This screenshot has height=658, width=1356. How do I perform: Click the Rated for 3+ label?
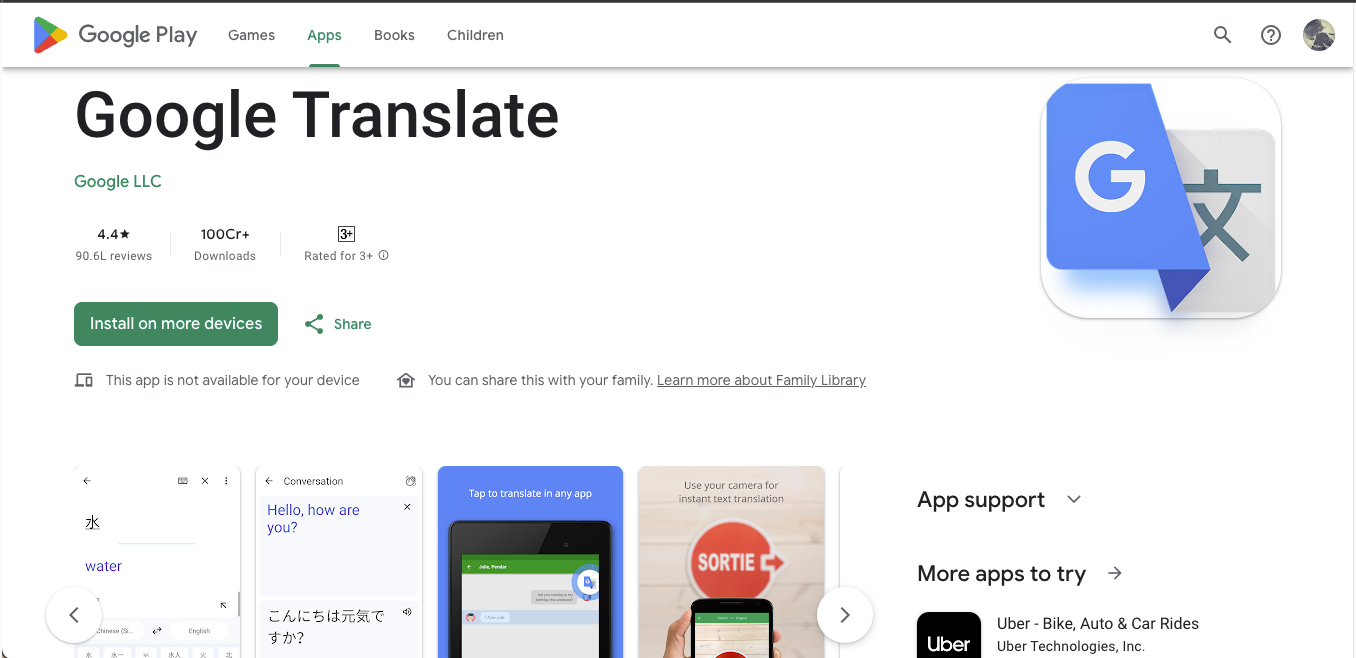click(338, 257)
